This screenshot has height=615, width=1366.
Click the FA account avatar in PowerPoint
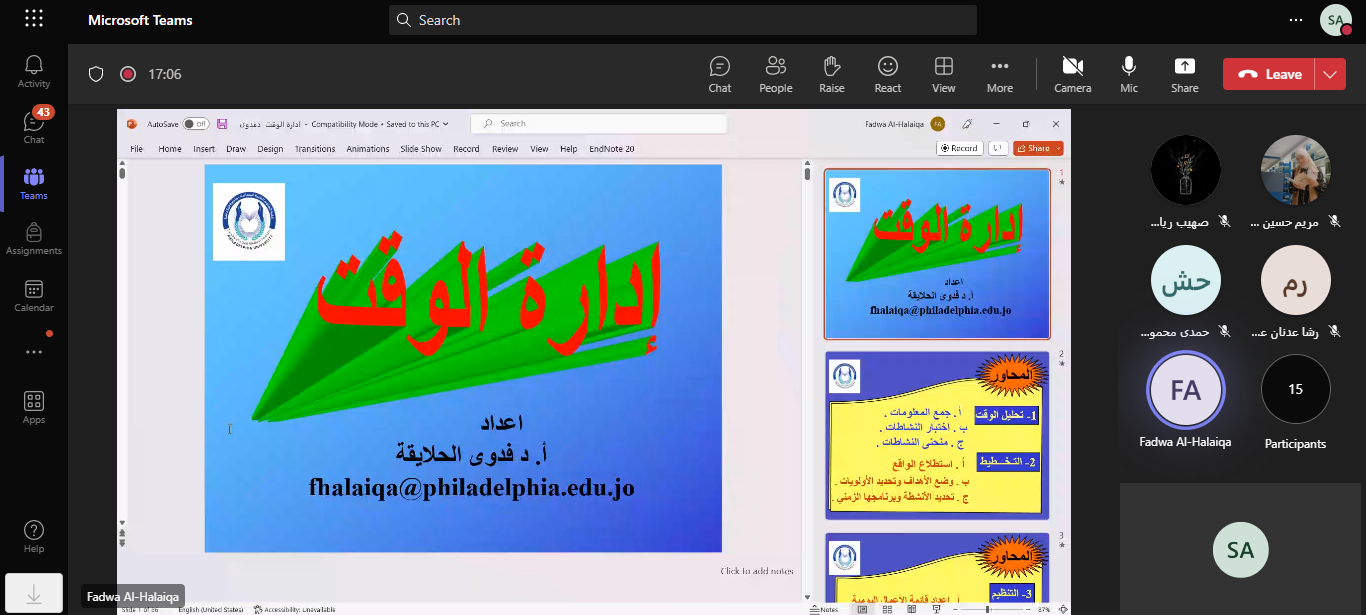937,124
